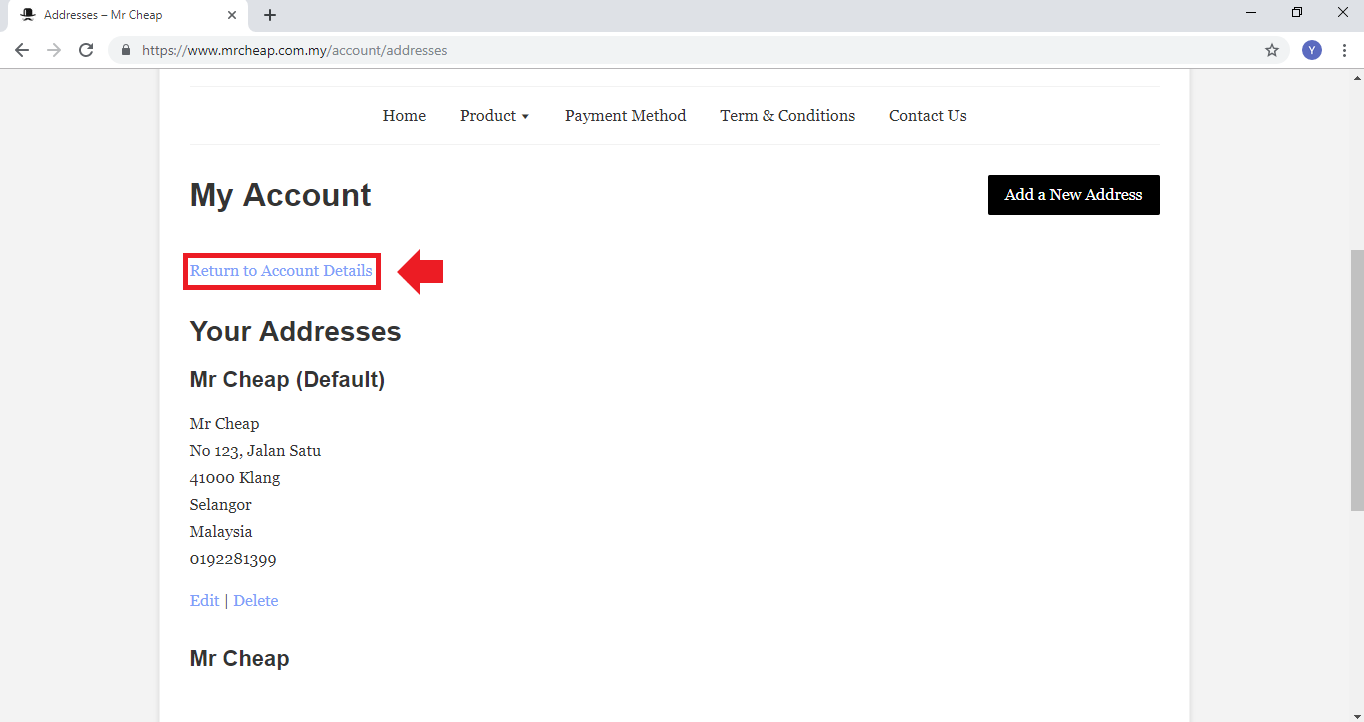Restore down the Chrome window

pos(1297,13)
